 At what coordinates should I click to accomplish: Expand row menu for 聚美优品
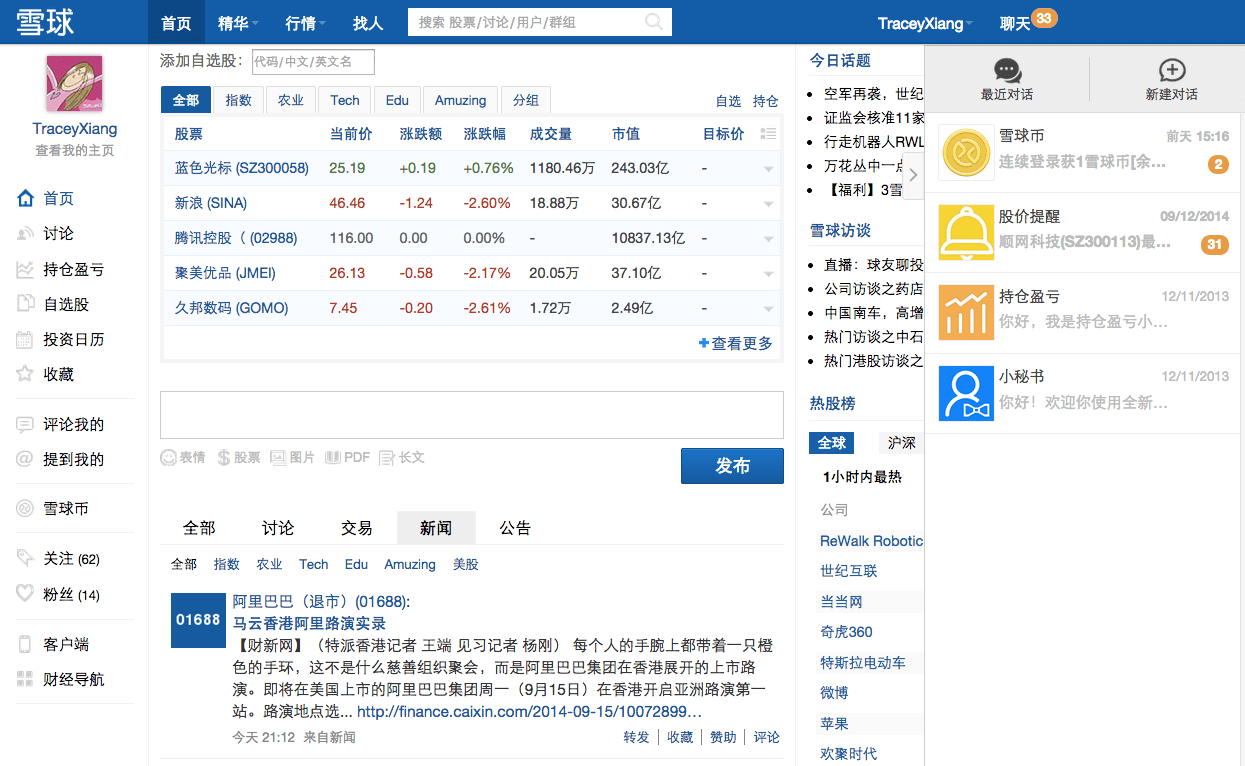coord(768,274)
